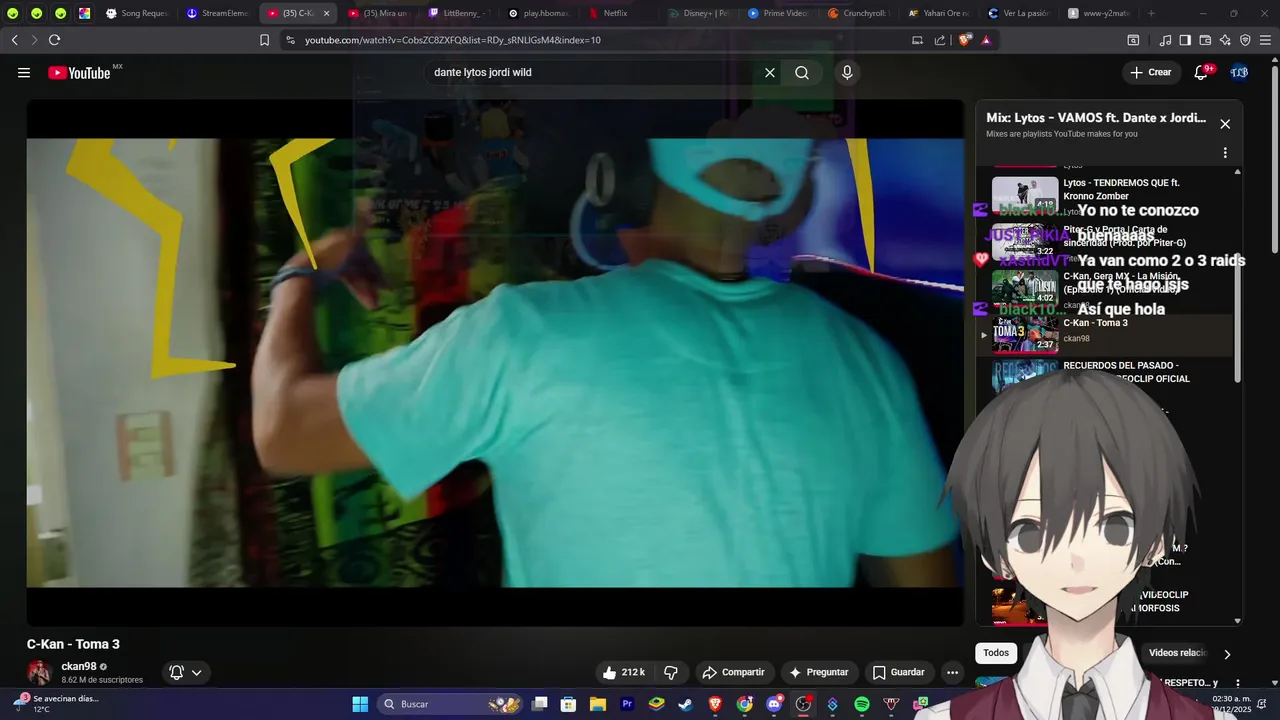The image size is (1280, 720).
Task: Open the Brave Rewards triangle icon
Action: (986, 40)
